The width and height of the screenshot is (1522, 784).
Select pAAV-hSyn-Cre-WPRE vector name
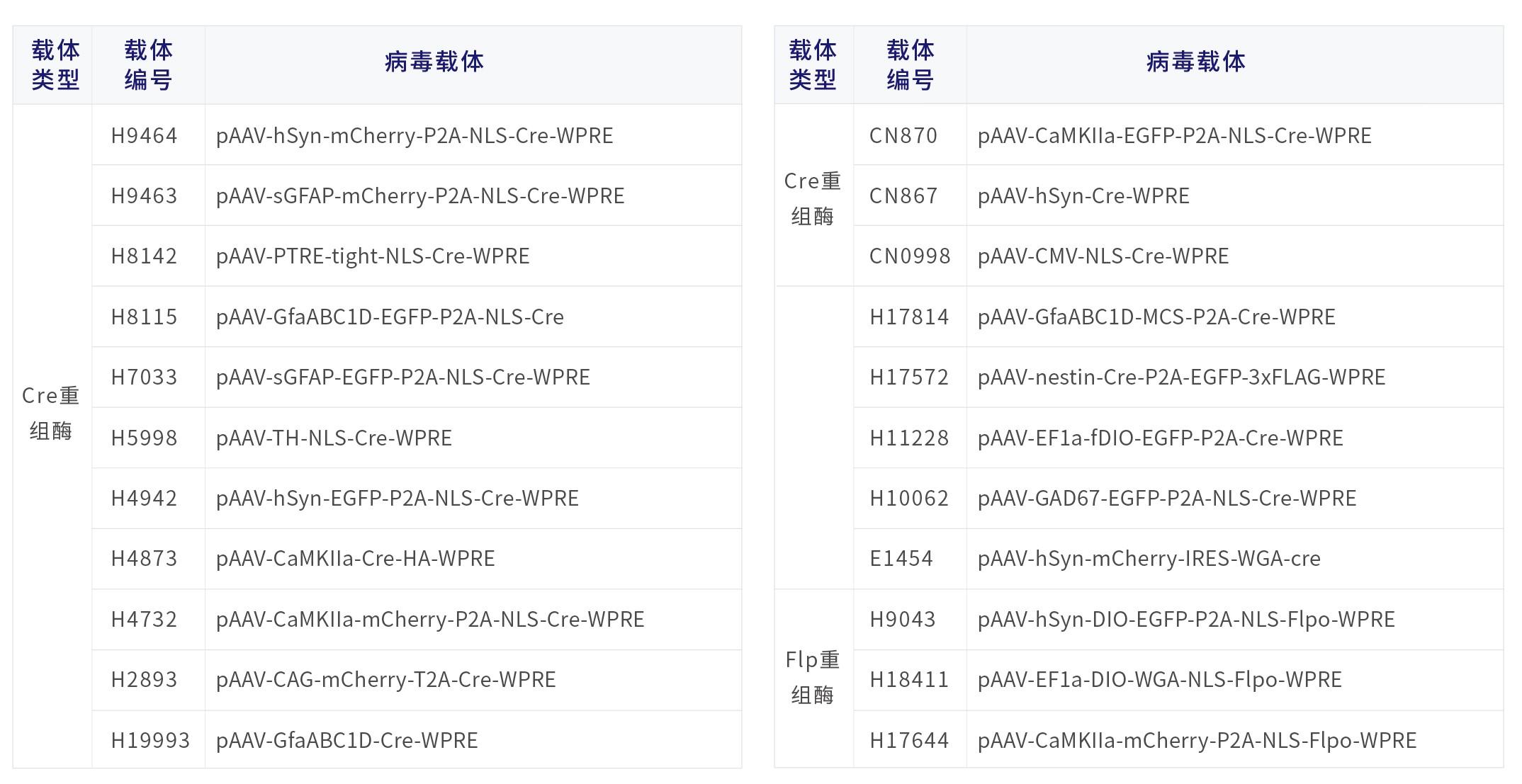(1083, 195)
